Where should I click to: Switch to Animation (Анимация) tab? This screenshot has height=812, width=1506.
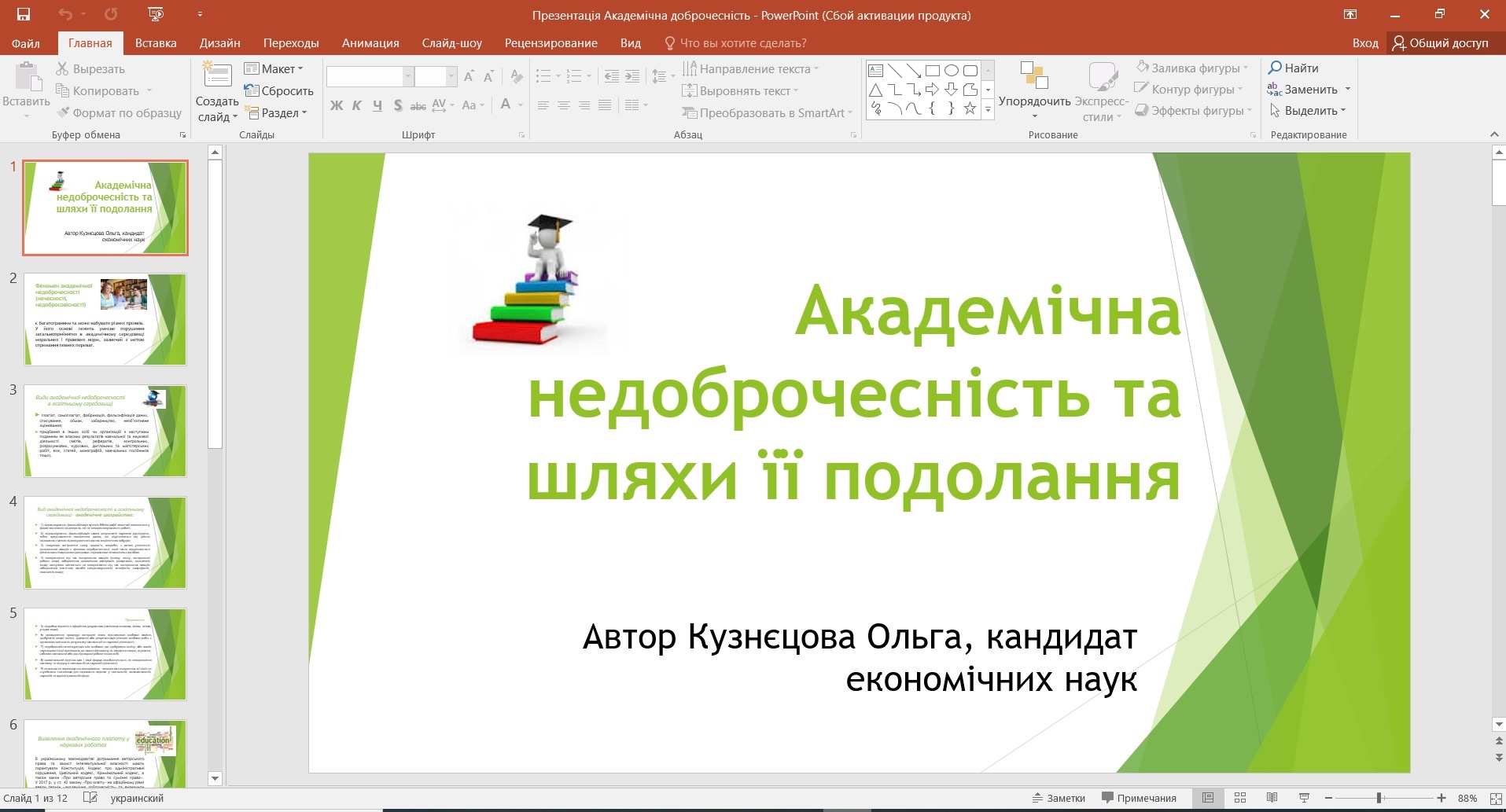(x=370, y=43)
